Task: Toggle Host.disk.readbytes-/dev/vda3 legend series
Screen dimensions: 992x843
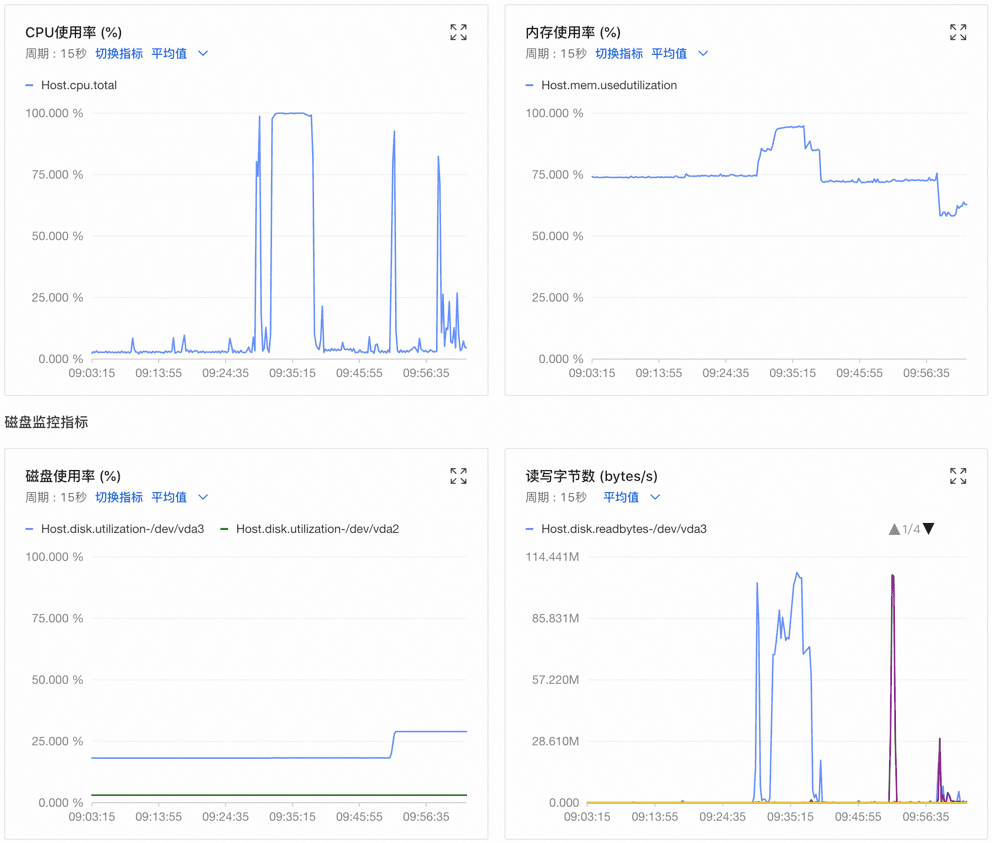Action: 616,529
